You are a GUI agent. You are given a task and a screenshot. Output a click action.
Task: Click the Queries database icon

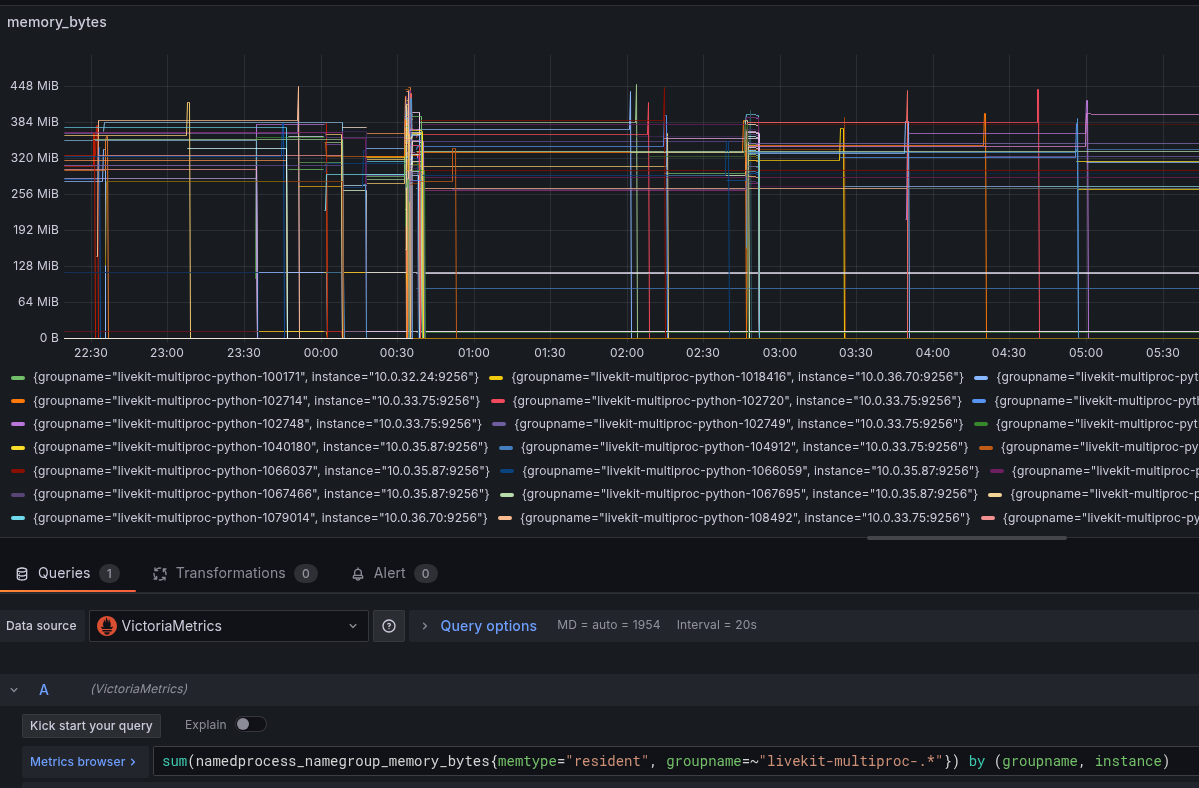coord(22,574)
